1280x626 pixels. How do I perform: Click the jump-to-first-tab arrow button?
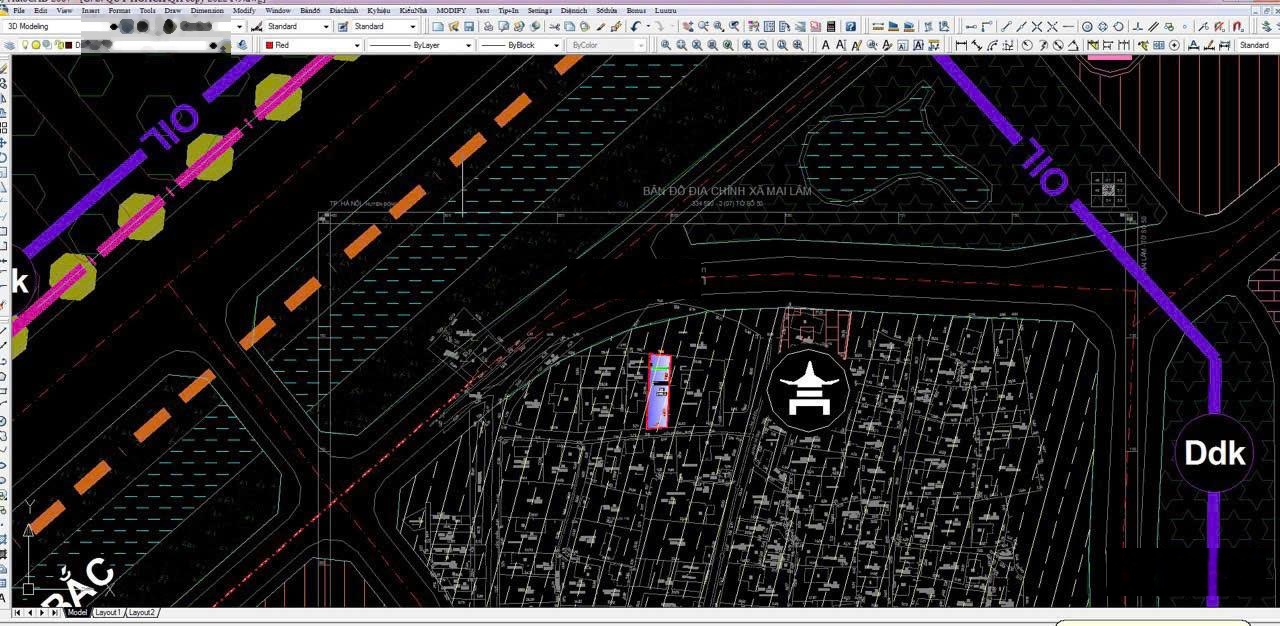(x=17, y=612)
